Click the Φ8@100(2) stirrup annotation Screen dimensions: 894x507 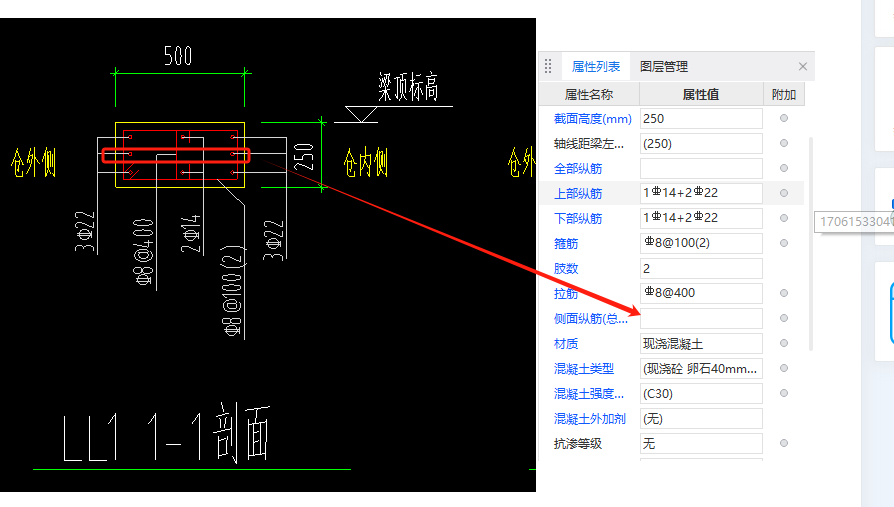pyautogui.click(x=233, y=290)
